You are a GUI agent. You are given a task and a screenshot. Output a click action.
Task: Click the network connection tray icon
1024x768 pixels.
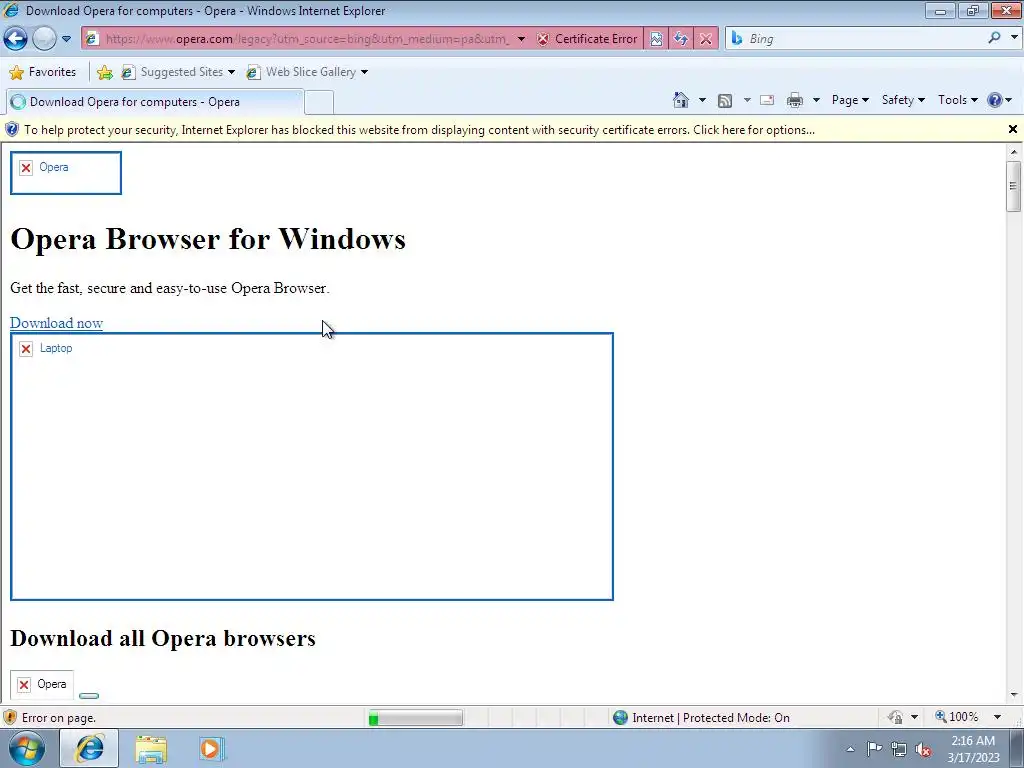(x=899, y=750)
